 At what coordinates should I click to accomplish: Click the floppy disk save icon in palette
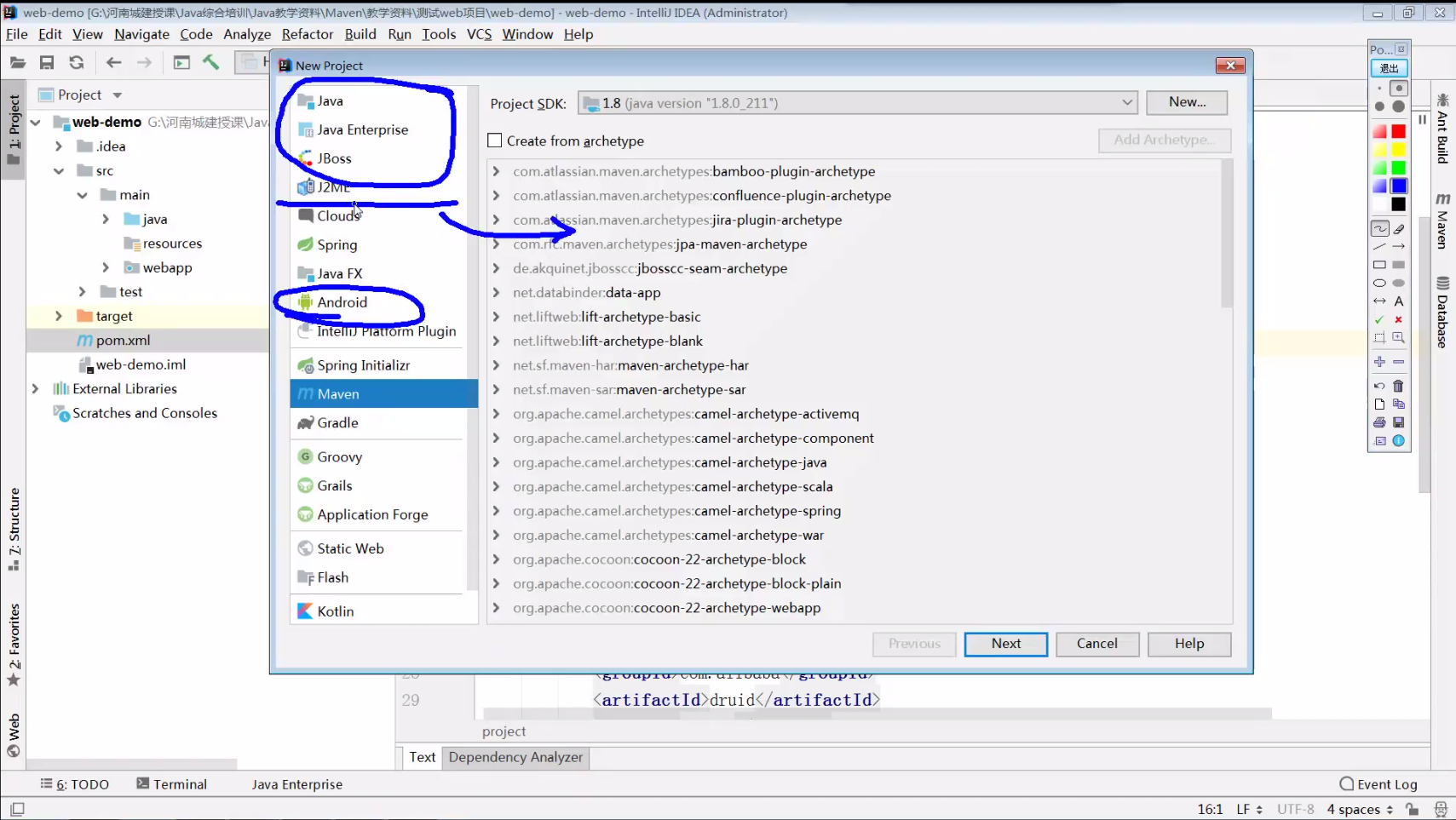[1399, 422]
